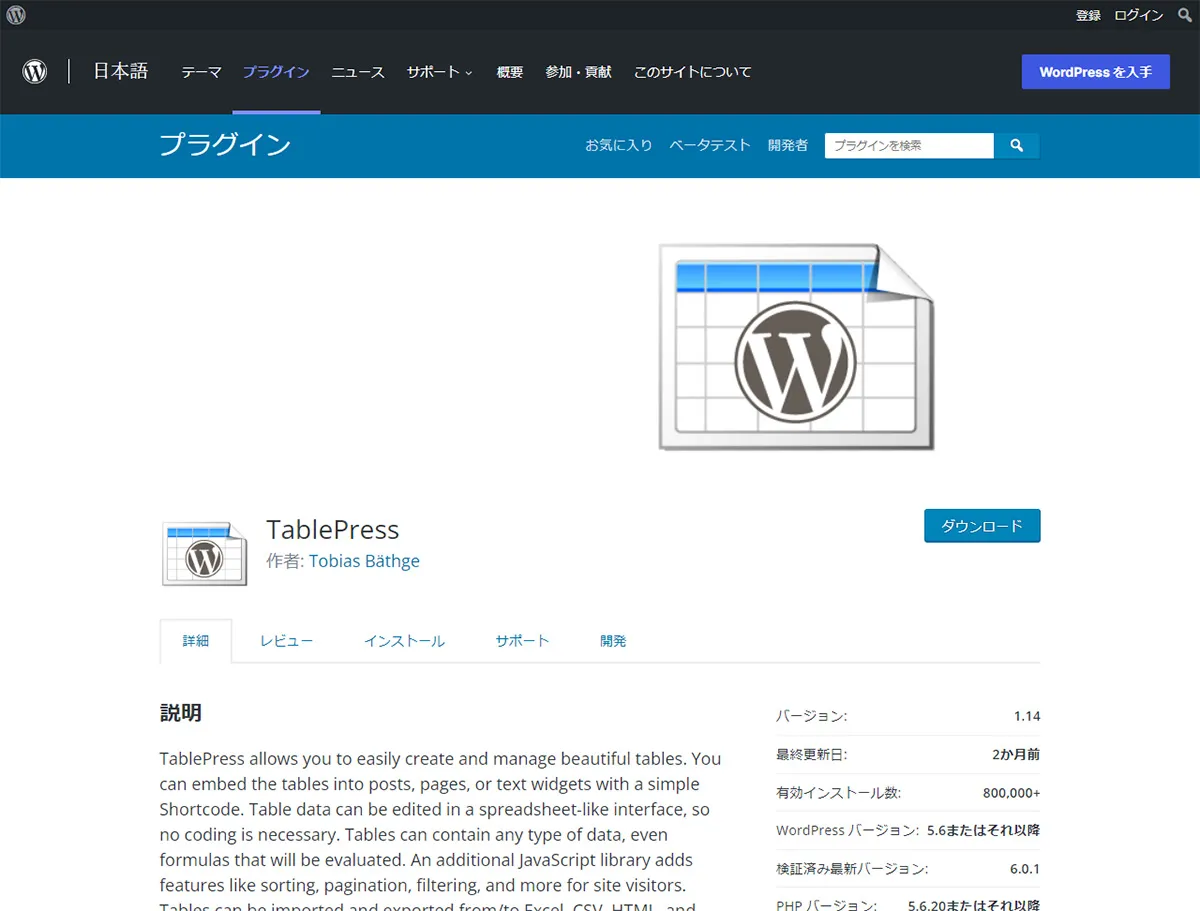Screen dimensions: 1200x911
Task: Open the 開発 tab
Action: tap(613, 641)
